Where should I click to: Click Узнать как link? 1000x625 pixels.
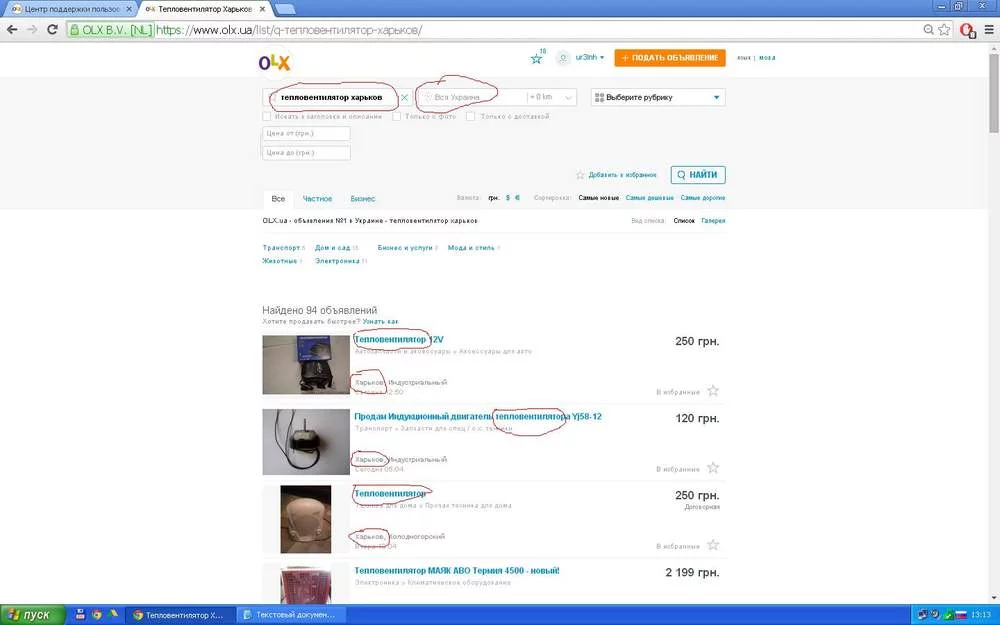[x=381, y=322]
